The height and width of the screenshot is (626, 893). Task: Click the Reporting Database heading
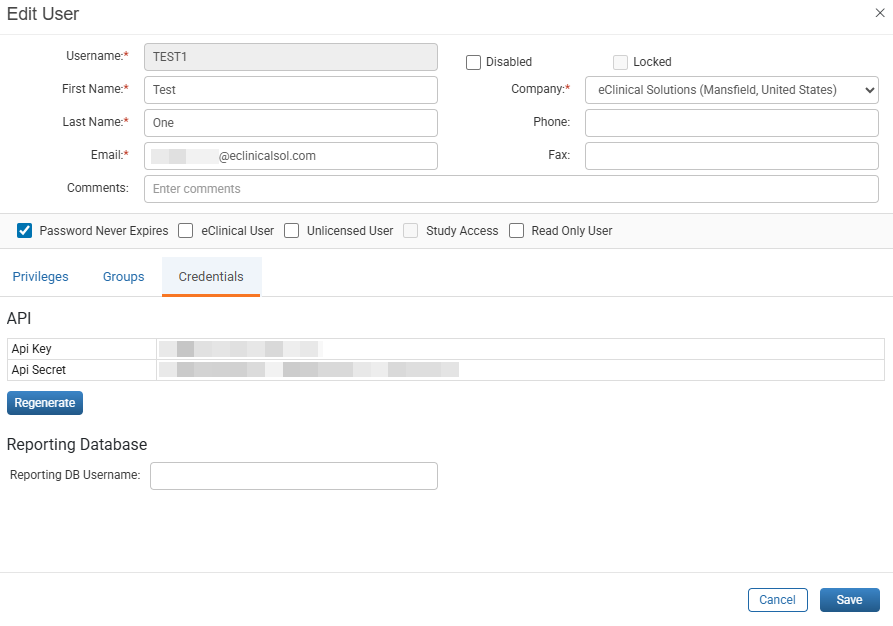pyautogui.click(x=77, y=444)
